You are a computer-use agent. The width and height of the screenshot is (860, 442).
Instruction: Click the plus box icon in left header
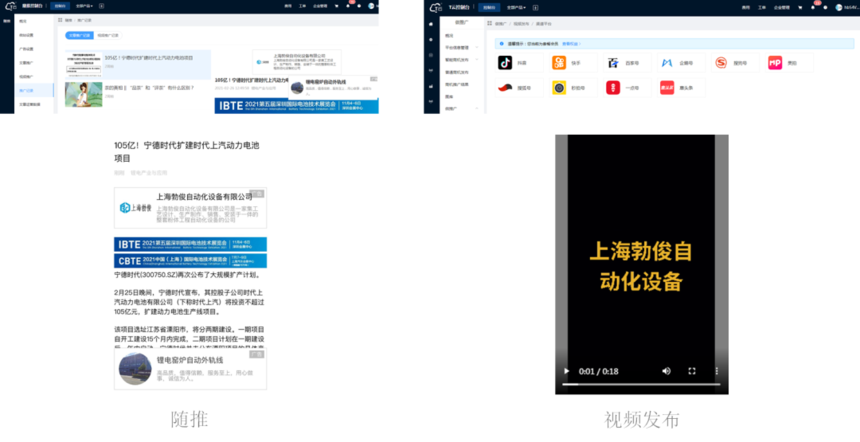[101, 7]
